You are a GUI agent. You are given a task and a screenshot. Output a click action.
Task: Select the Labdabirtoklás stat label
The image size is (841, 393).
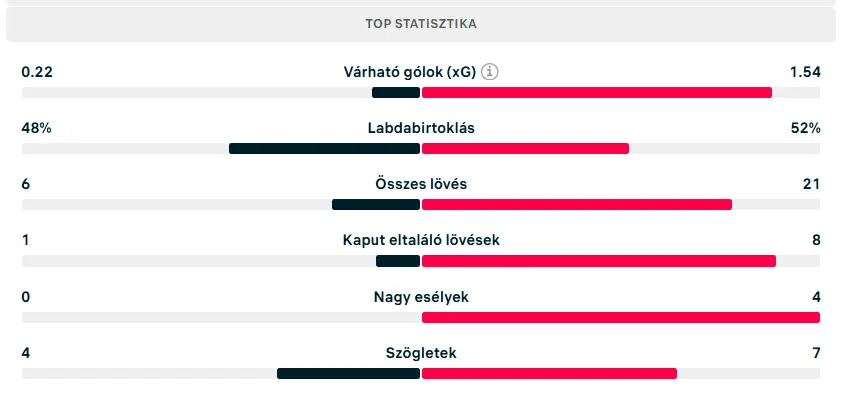tap(421, 128)
